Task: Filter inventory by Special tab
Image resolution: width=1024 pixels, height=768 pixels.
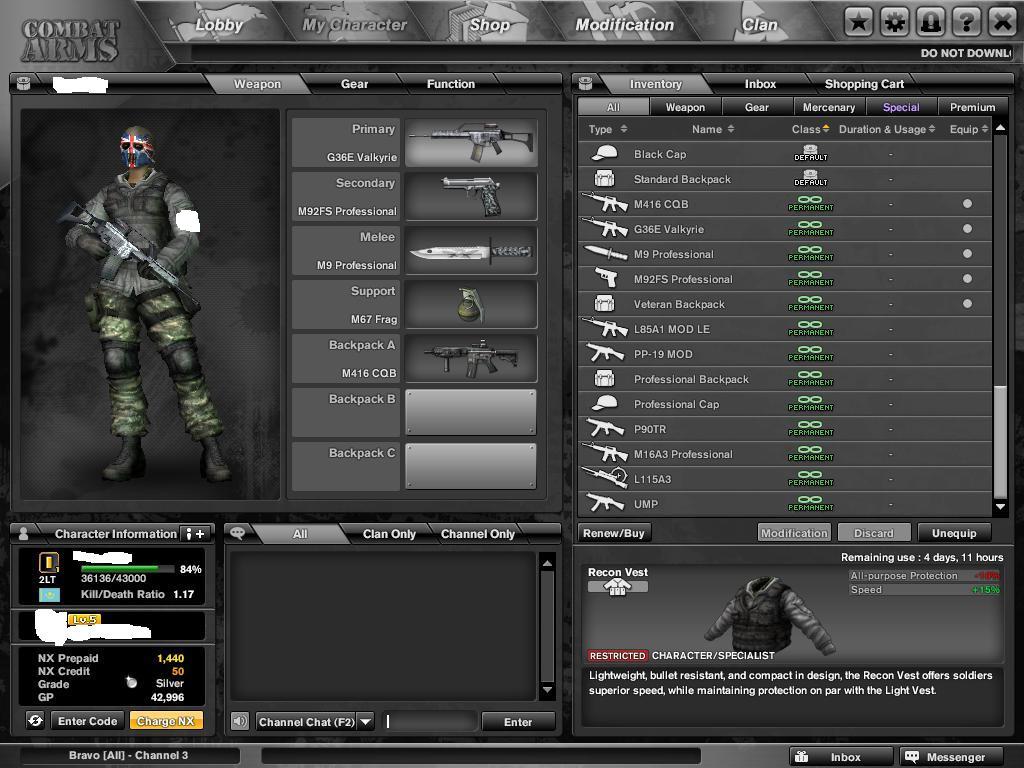Action: coord(901,107)
